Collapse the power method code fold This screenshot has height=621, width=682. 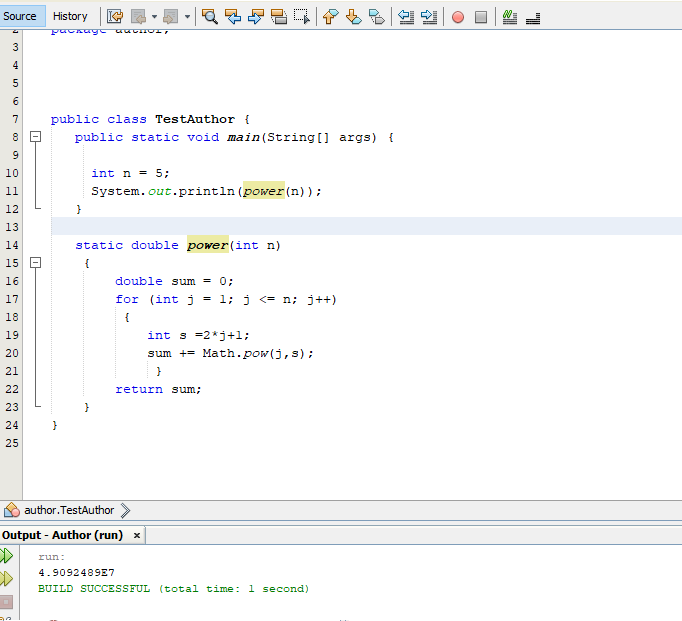tap(36, 263)
